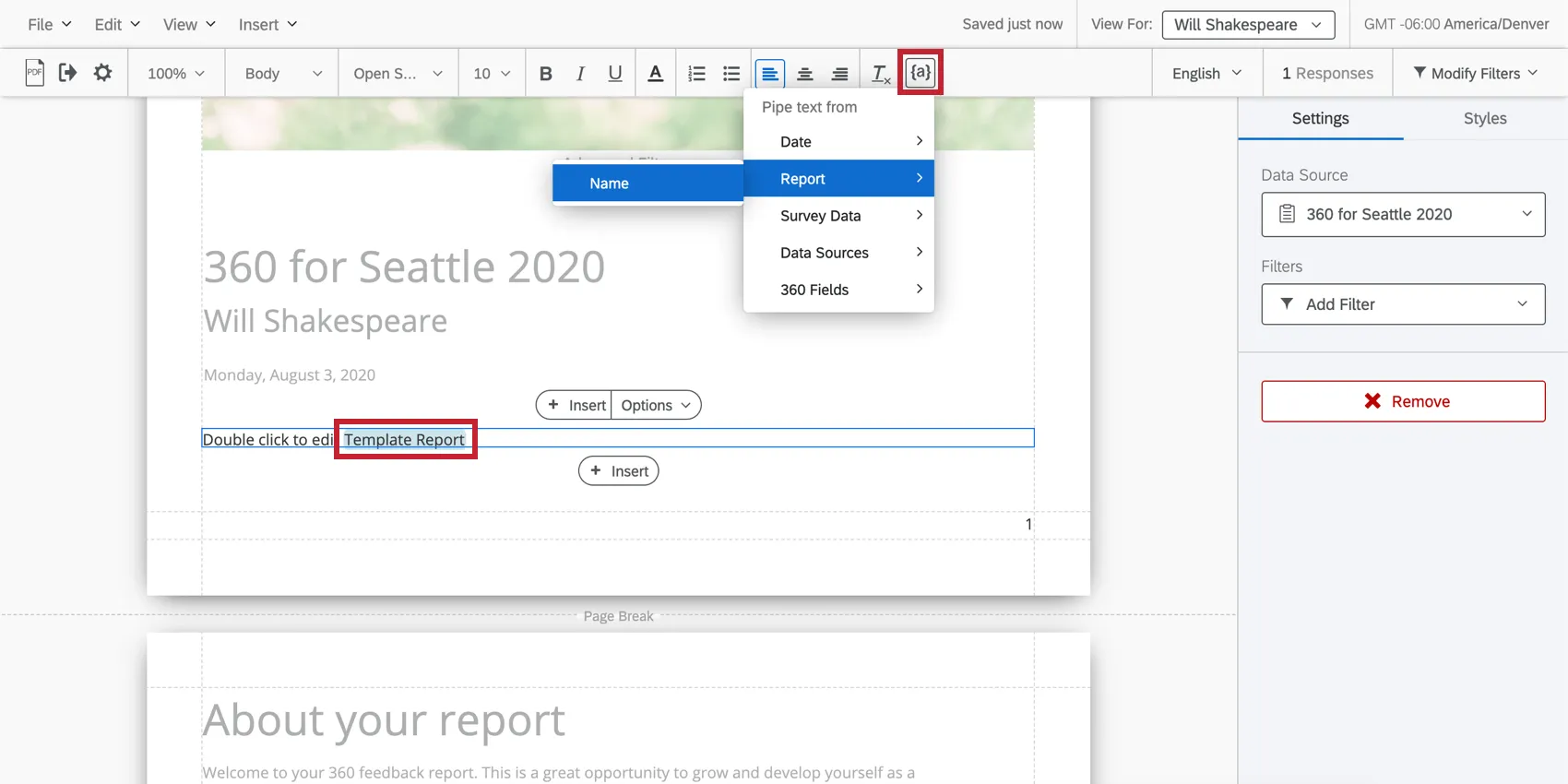This screenshot has width=1568, height=784.
Task: Clear text formatting
Action: pyautogui.click(x=881, y=74)
